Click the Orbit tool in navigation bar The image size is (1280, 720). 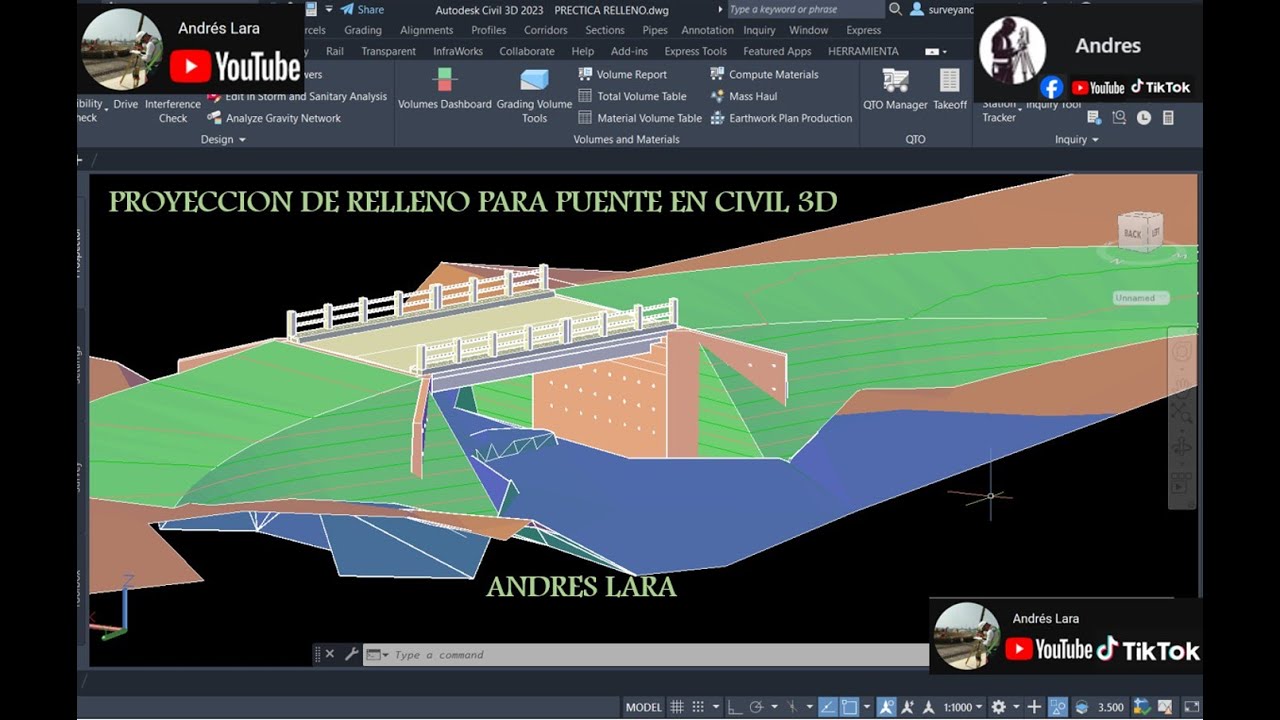[1181, 448]
